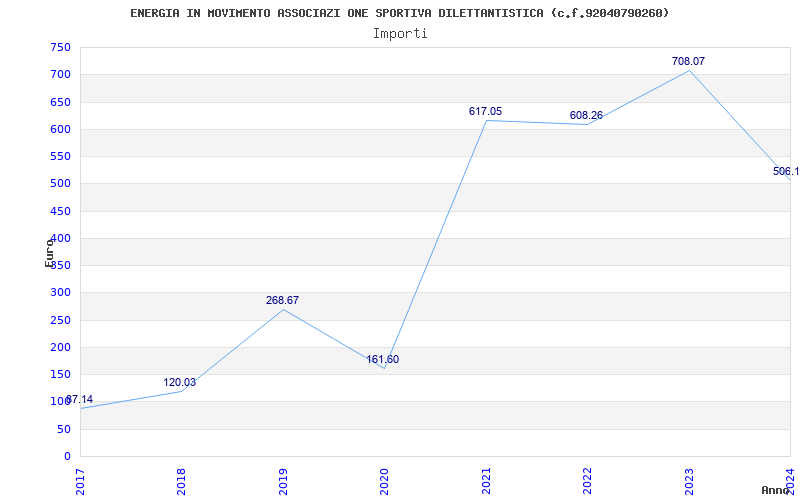Click the 'Euro' y-axis title
The width and height of the screenshot is (800, 500).
point(49,253)
